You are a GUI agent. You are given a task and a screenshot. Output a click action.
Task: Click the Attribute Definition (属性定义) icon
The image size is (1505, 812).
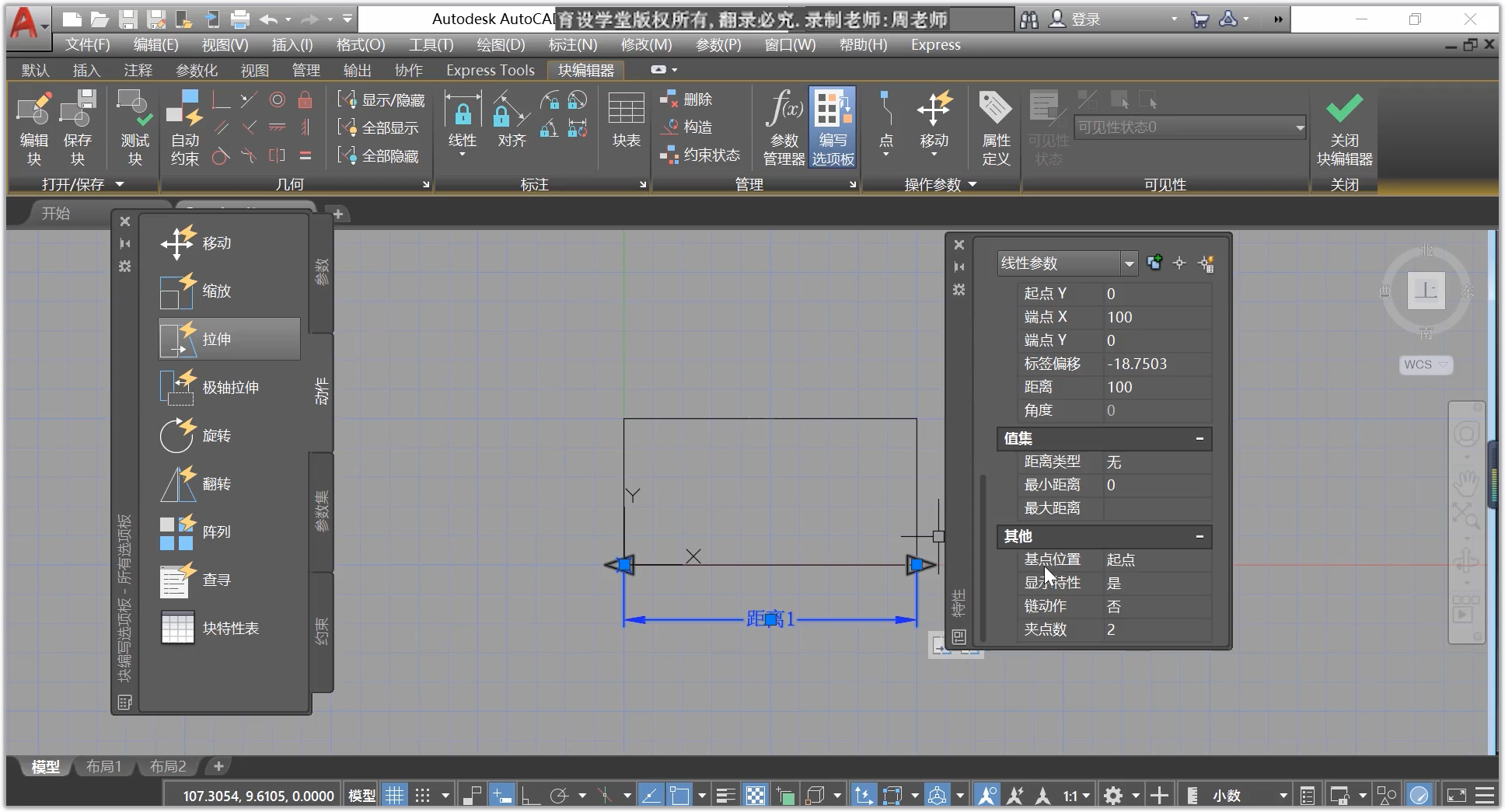click(x=996, y=128)
